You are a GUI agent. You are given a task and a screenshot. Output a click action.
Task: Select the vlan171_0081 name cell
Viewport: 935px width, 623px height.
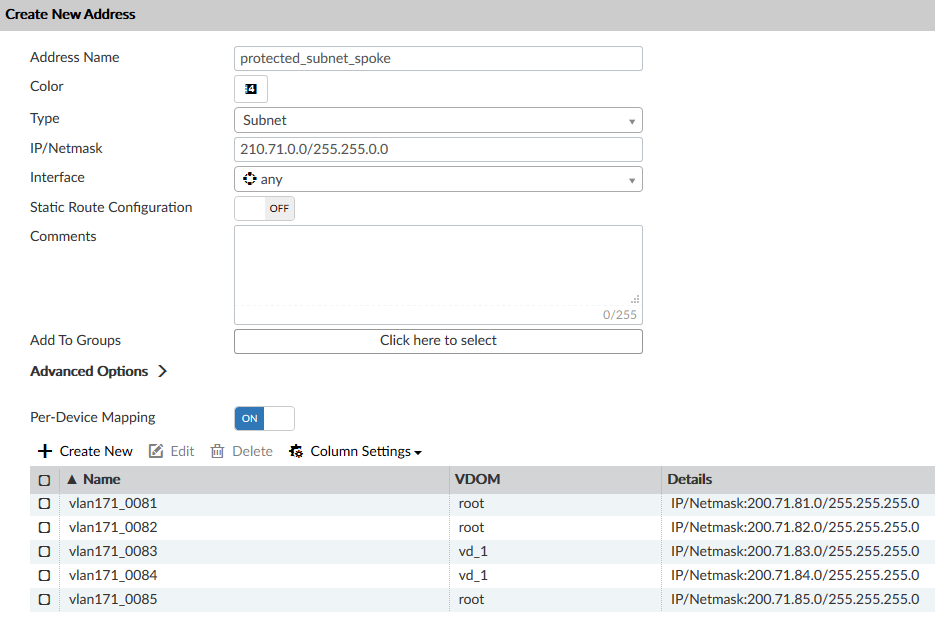click(x=113, y=503)
